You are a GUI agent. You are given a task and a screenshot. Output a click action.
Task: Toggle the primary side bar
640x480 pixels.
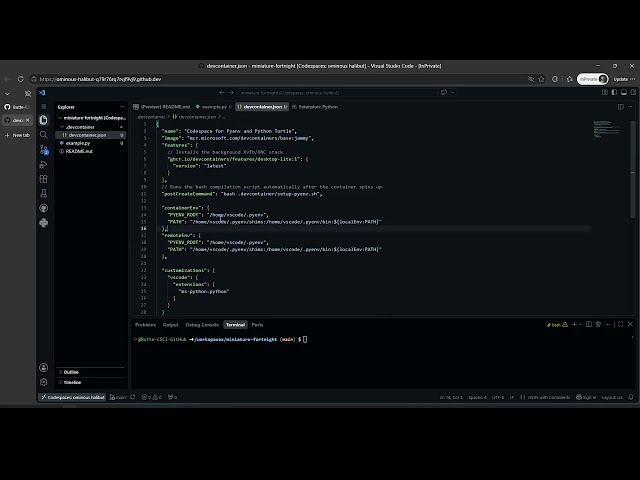click(614, 92)
